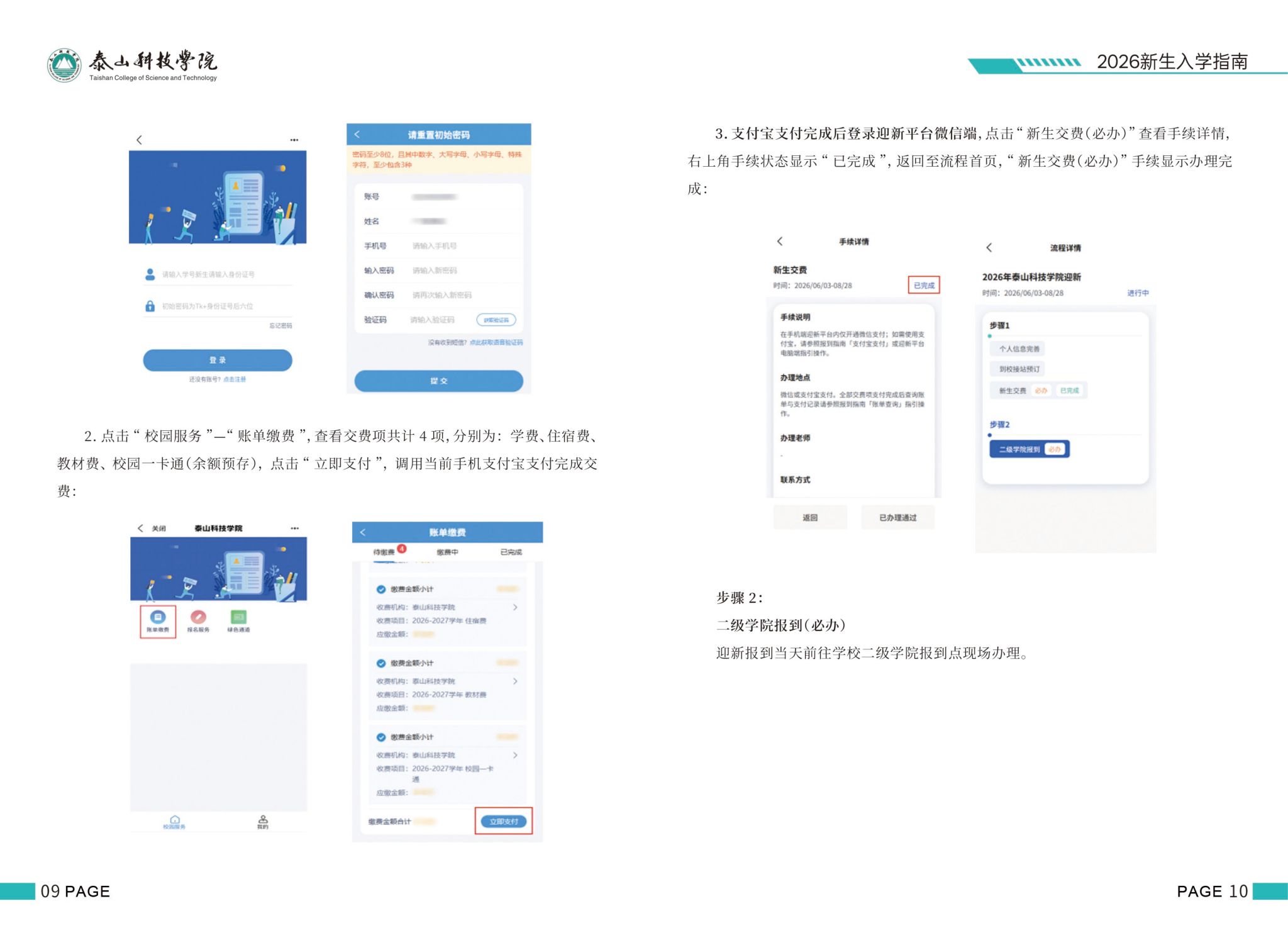Open the three-dot menu on login screen
This screenshot has width=1288, height=940.
tap(294, 140)
